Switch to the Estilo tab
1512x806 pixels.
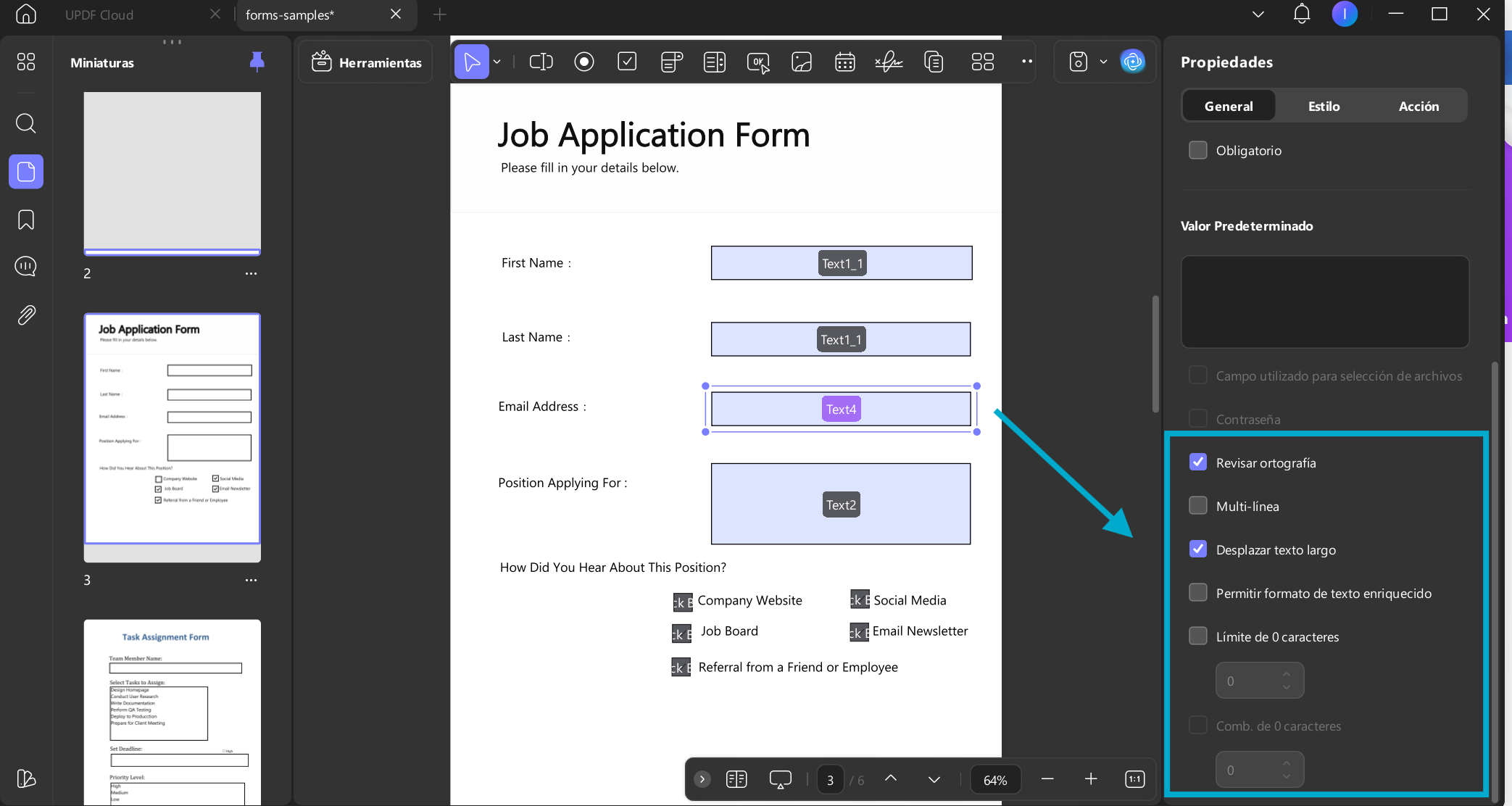click(x=1324, y=106)
